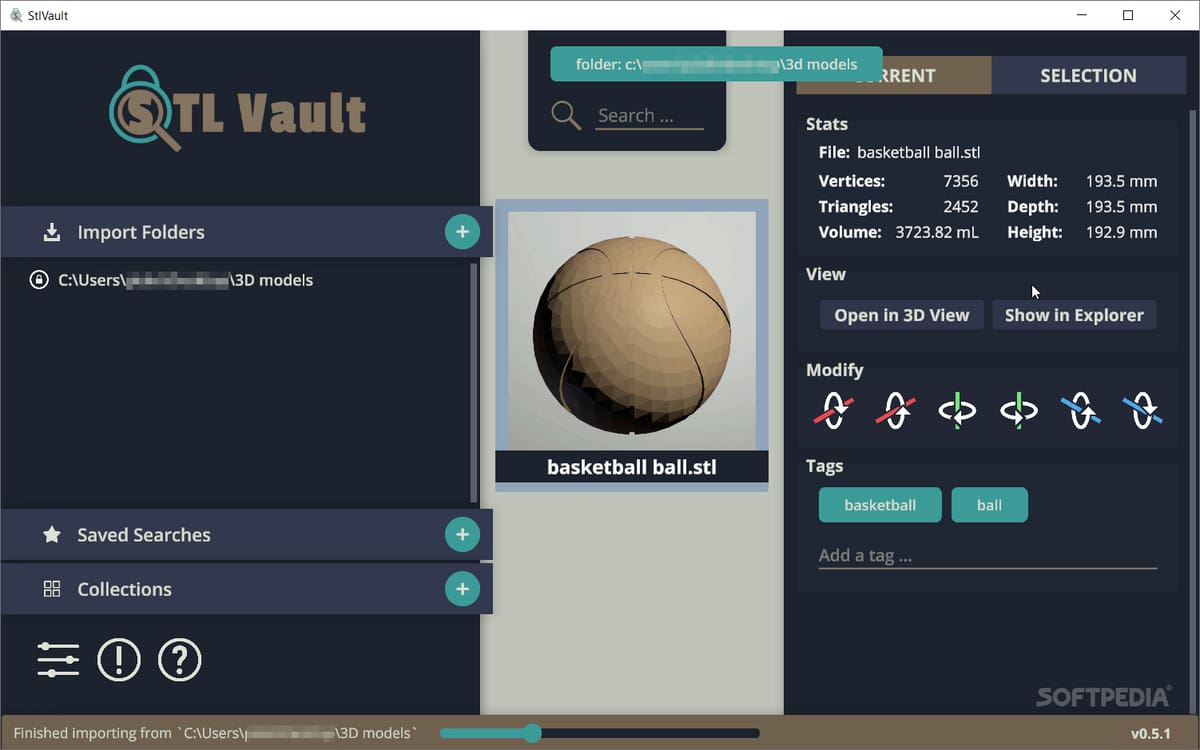The width and height of the screenshot is (1200, 750).
Task: Click the import folders list scrollbar
Action: coord(474,382)
